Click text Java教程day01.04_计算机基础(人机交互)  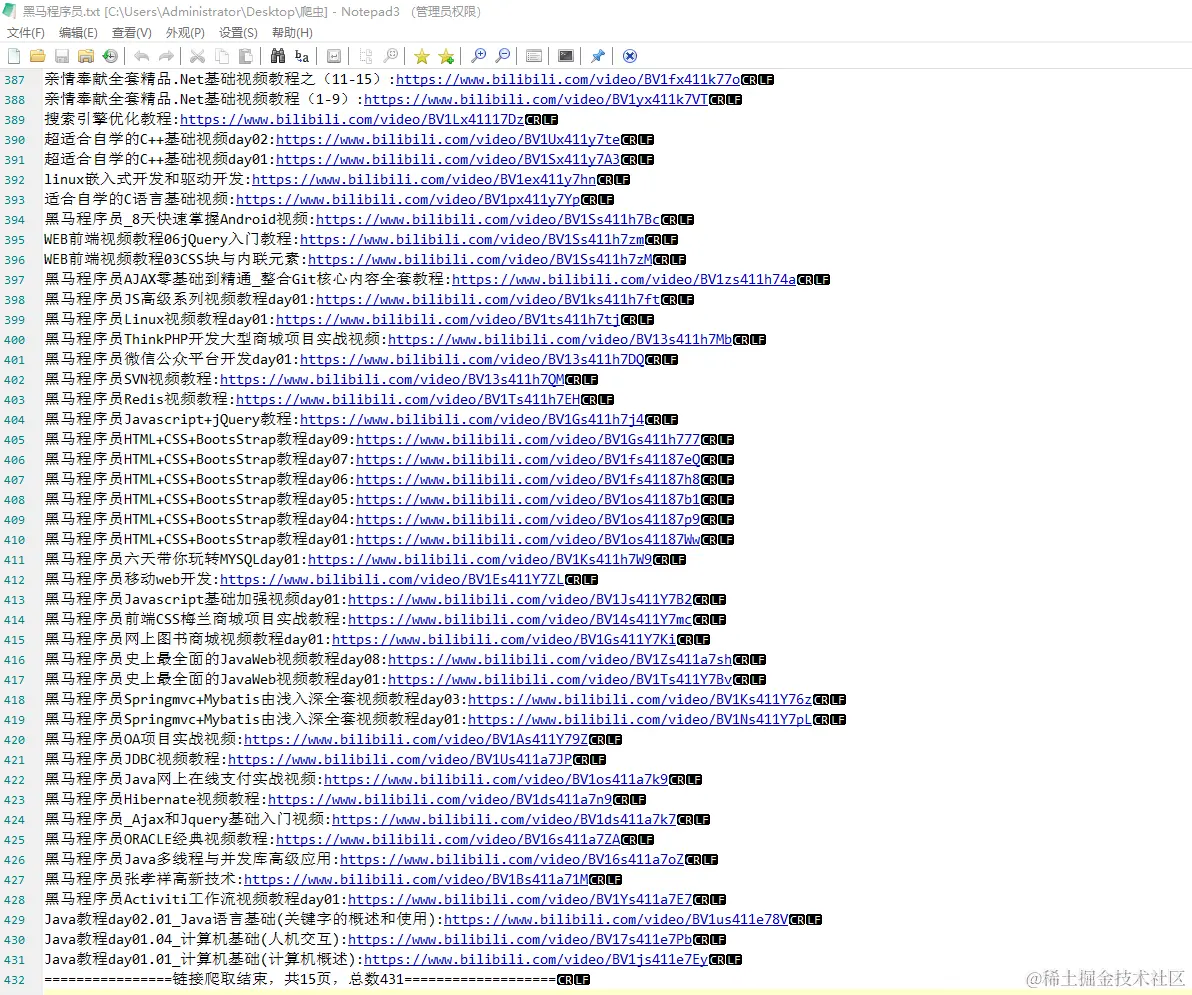pyautogui.click(x=192, y=940)
